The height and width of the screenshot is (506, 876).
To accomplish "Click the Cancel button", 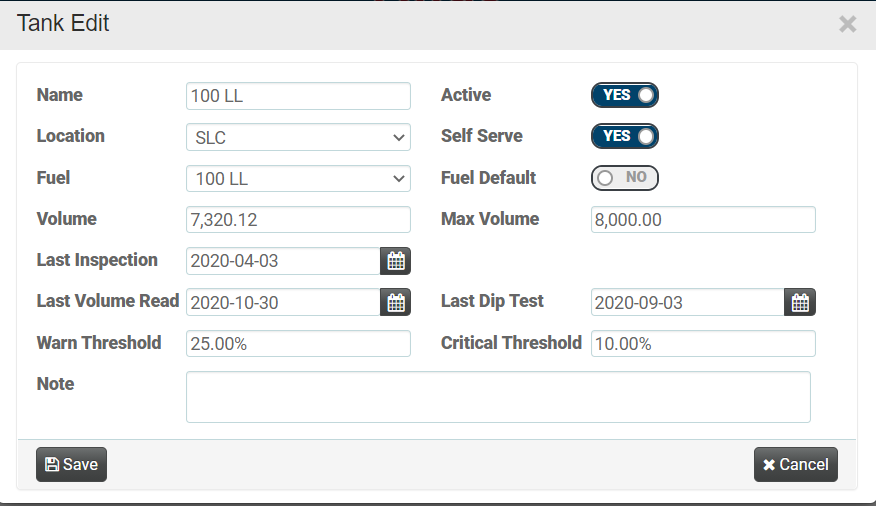I will click(795, 464).
